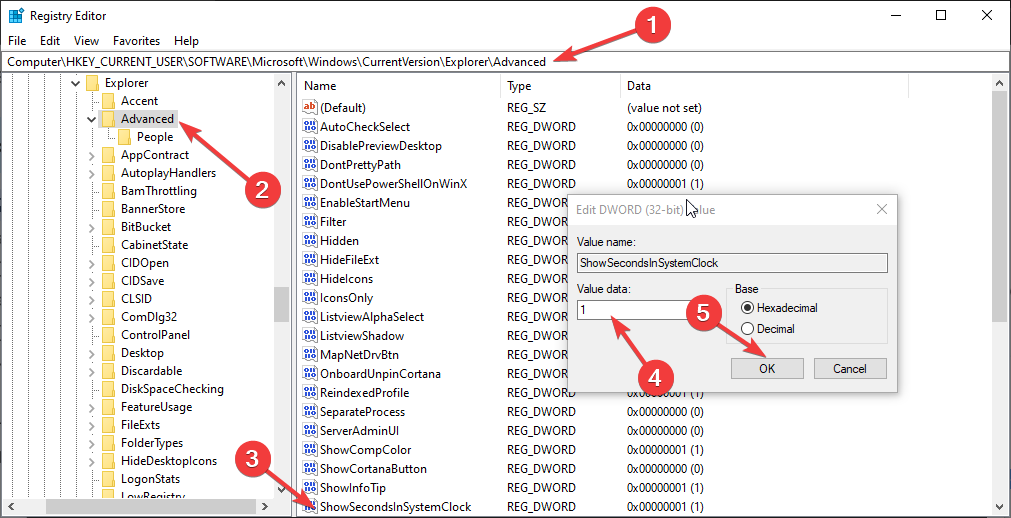Collapse the Advanced tree node
1011x518 pixels.
coord(92,119)
